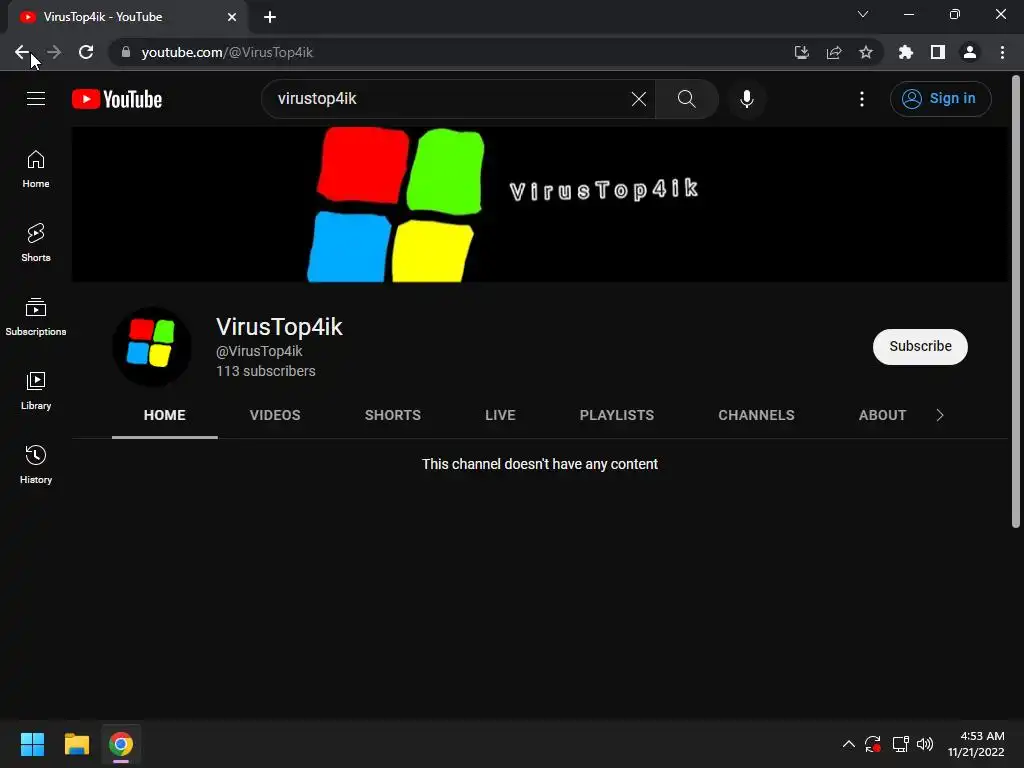Image resolution: width=1024 pixels, height=768 pixels.
Task: Open the YouTube hamburger guide menu
Action: coord(36,99)
